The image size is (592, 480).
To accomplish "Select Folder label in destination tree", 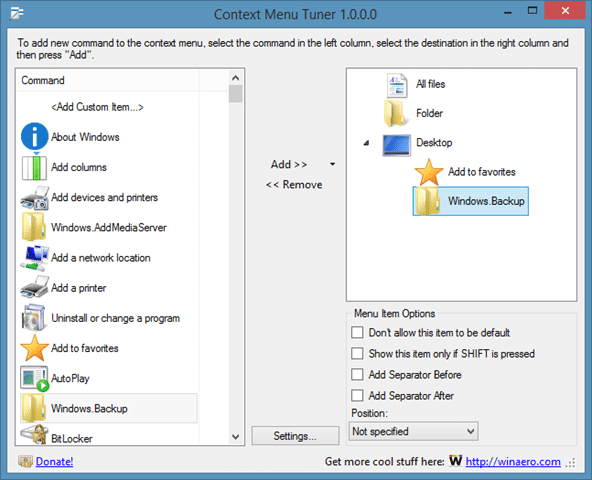I will click(429, 113).
